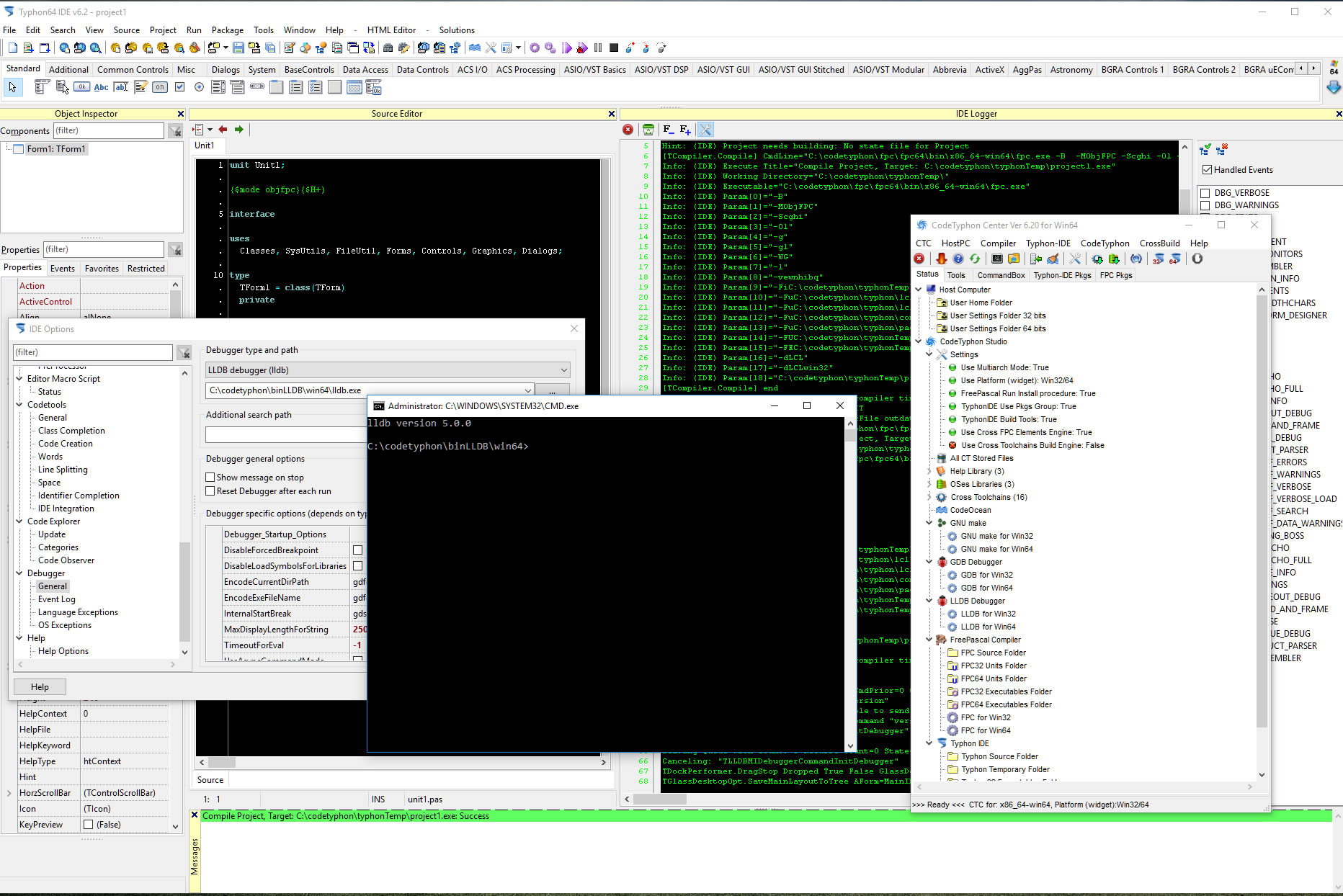The image size is (1343, 896).
Task: Collapse Debugger node in IDE Options tree
Action: pyautogui.click(x=19, y=573)
